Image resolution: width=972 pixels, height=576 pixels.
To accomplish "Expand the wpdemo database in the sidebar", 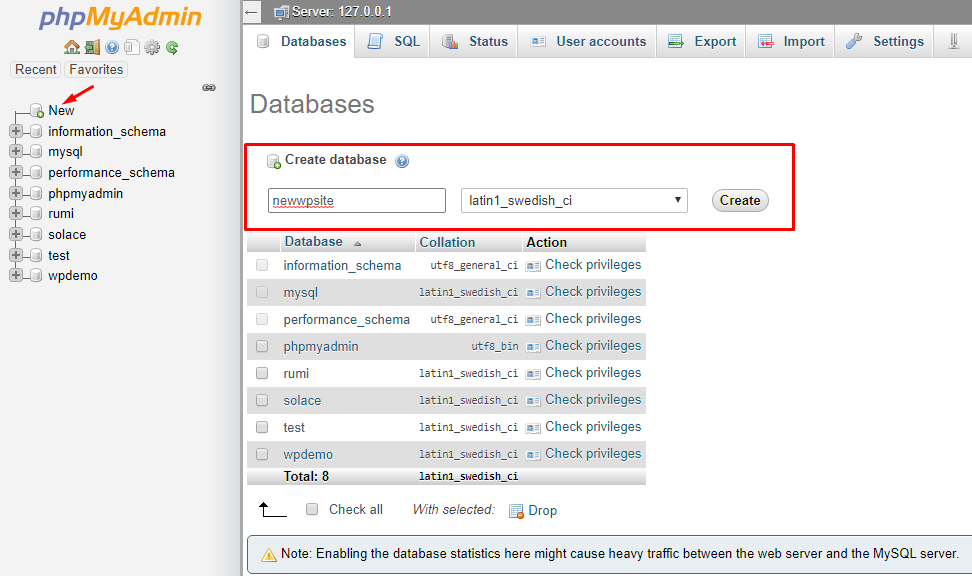I will (x=16, y=276).
